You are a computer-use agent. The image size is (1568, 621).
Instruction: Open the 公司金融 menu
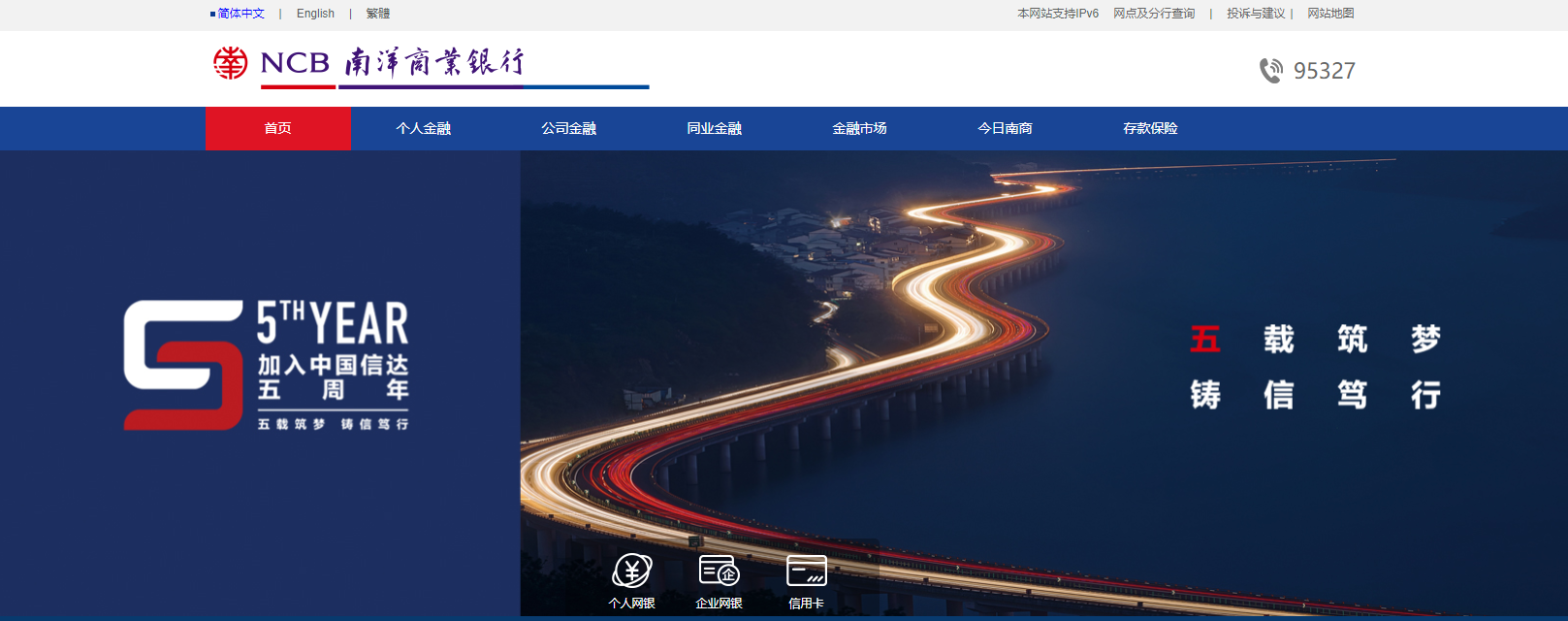569,128
